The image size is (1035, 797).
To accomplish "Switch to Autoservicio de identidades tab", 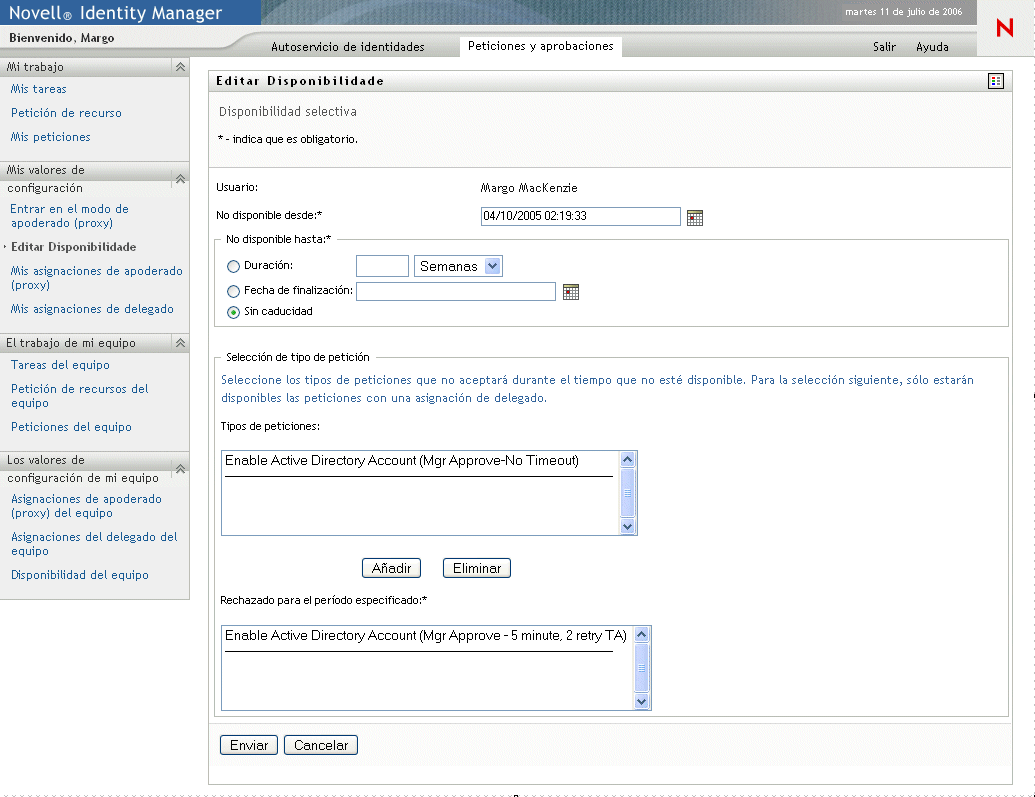I will coord(348,47).
